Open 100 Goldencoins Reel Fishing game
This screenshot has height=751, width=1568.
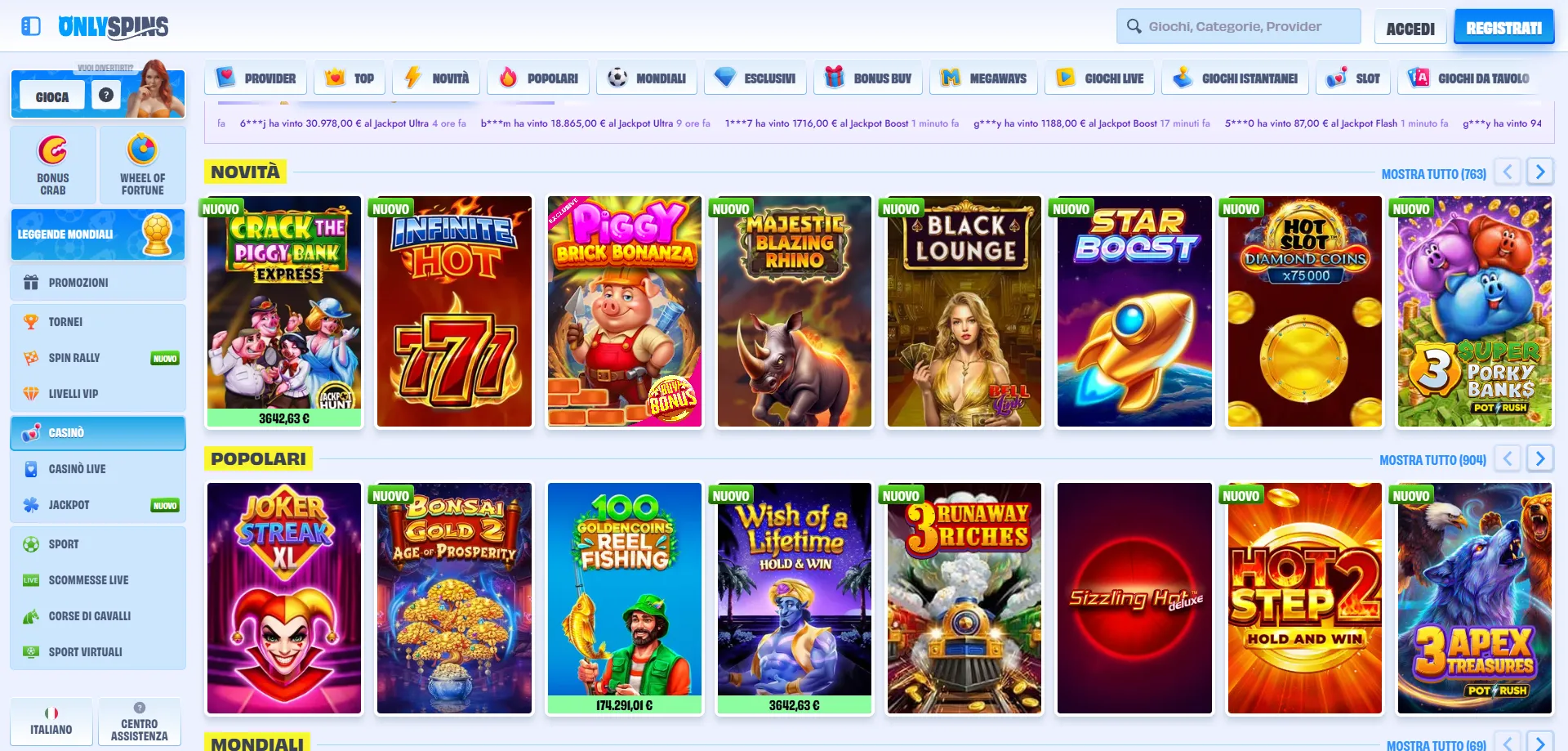[x=625, y=598]
